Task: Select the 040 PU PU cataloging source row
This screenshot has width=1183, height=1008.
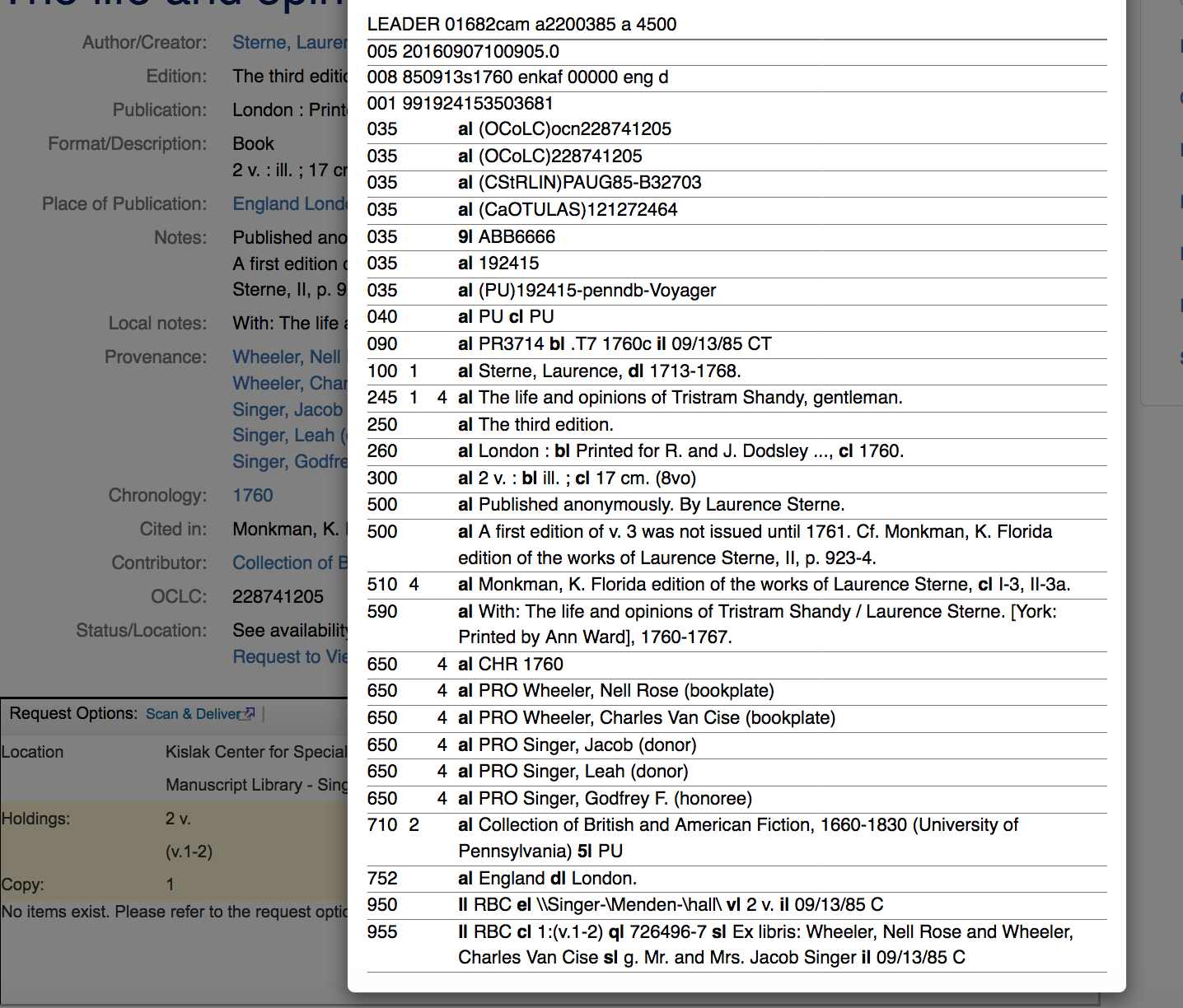Action: pos(736,317)
